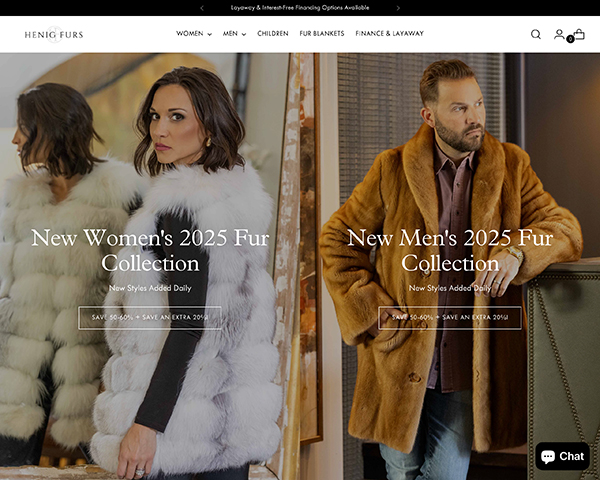This screenshot has height=480, width=600.
Task: Expand the Men menu dropdown
Action: coord(234,34)
